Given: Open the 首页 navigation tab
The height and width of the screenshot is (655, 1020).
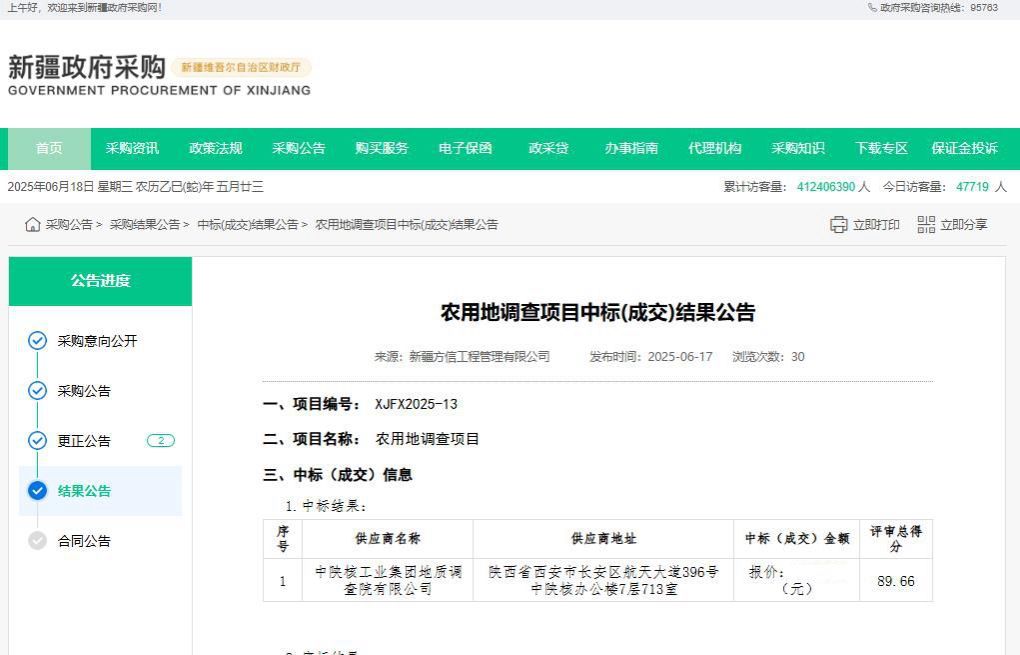Looking at the screenshot, I should click(49, 149).
